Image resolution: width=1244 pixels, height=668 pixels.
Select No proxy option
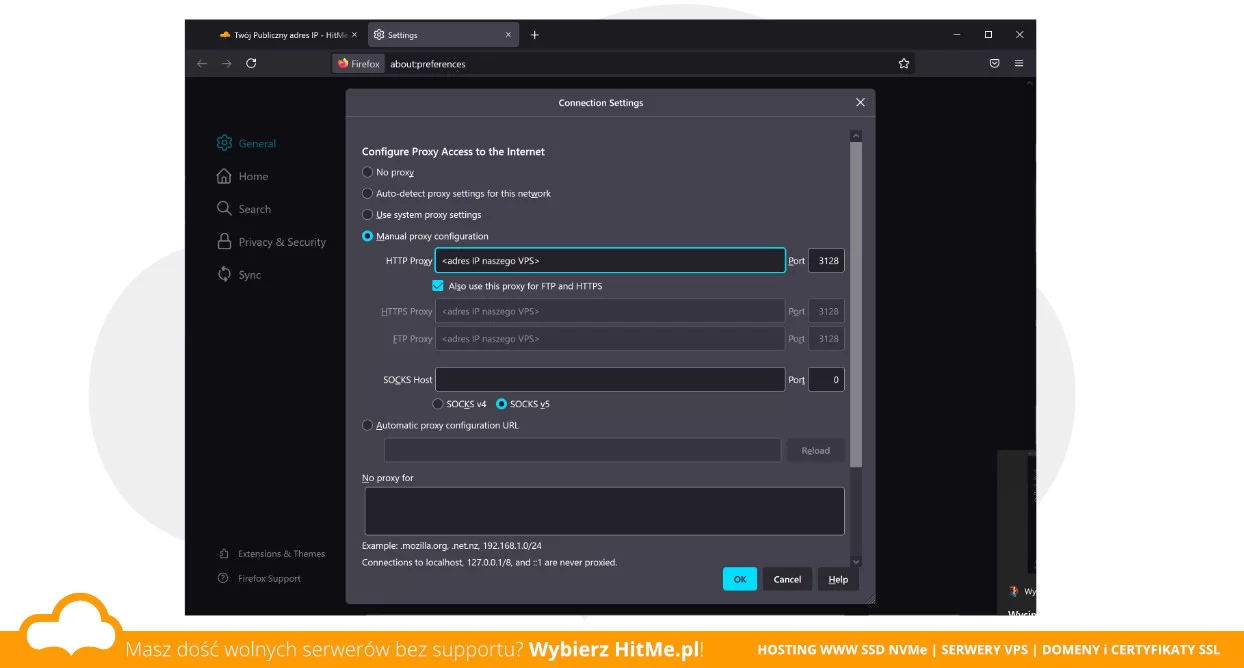point(367,172)
